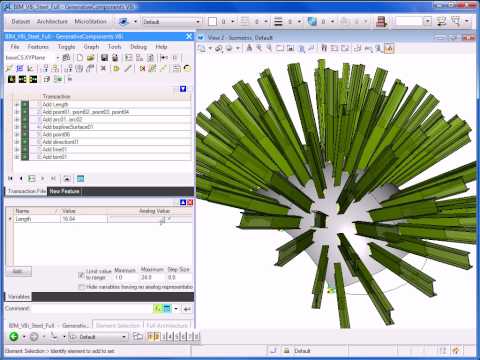The image size is (480, 360).
Task: Open the Dataset menu in top bar
Action: pos(20,21)
